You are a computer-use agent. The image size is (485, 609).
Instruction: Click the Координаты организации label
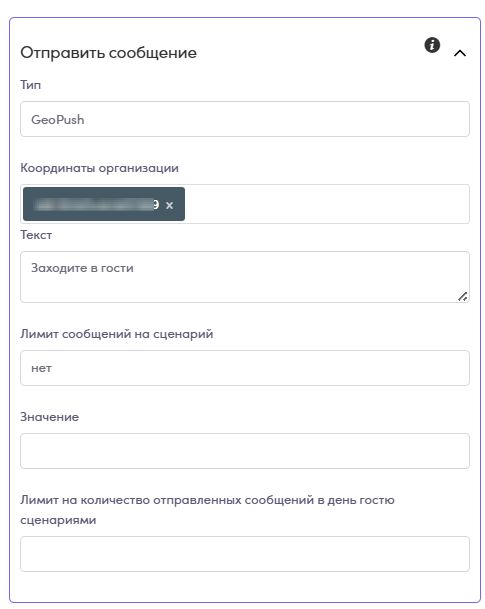[99, 168]
